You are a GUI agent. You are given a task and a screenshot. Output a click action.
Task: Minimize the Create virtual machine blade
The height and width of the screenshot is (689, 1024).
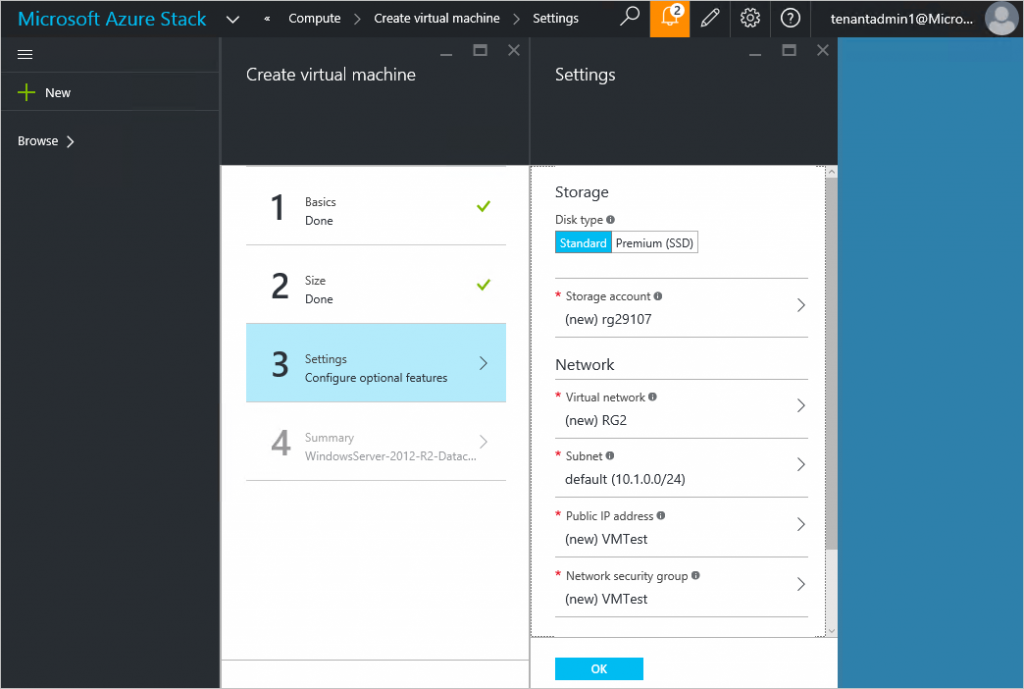[446, 52]
